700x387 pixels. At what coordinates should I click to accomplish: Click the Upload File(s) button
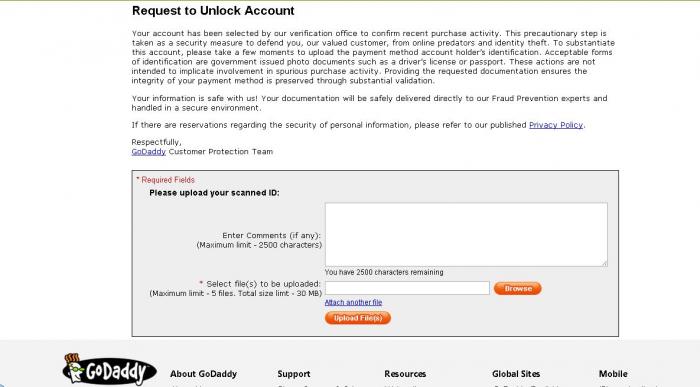pos(358,318)
